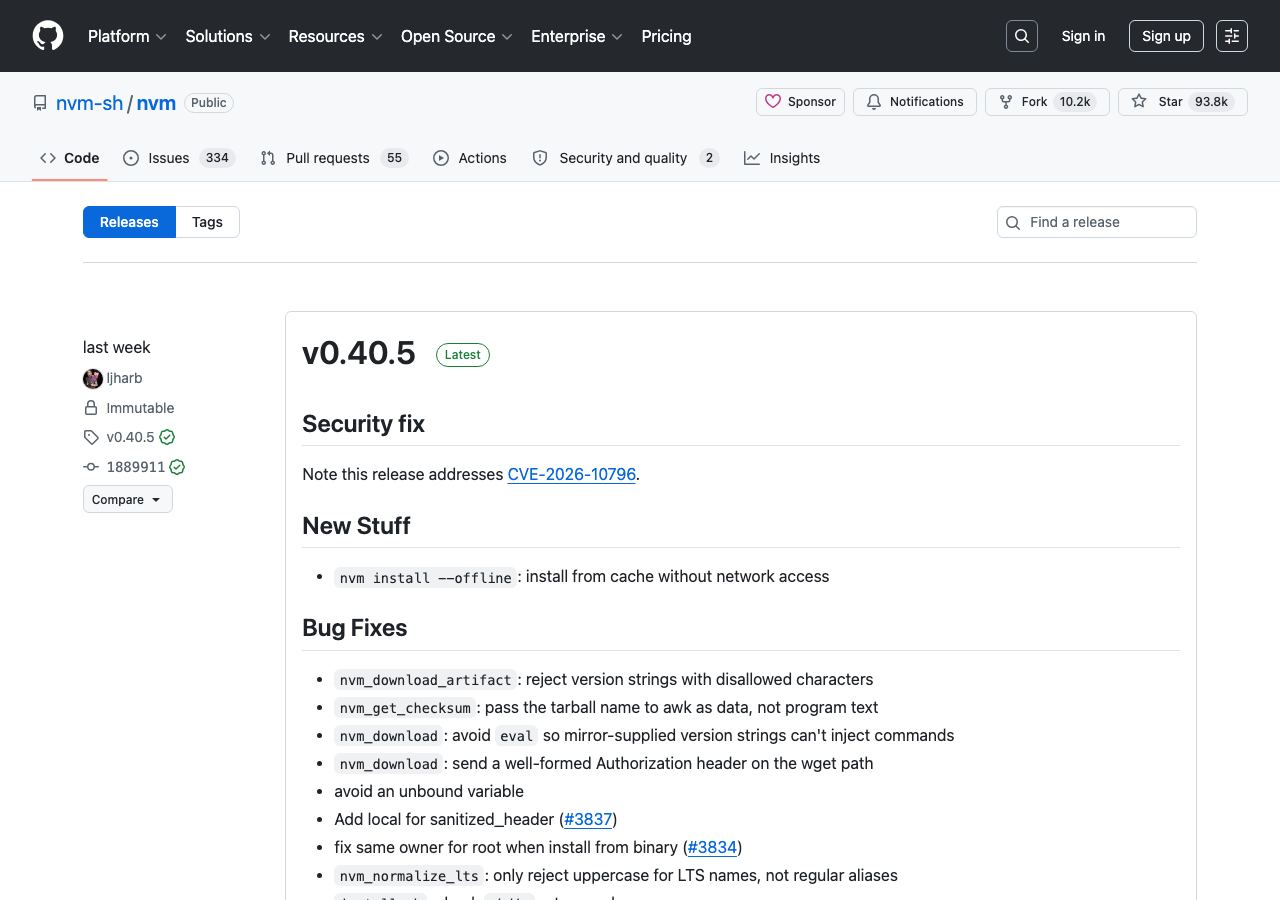Switch to the Tags view
This screenshot has width=1280, height=900.
point(208,222)
